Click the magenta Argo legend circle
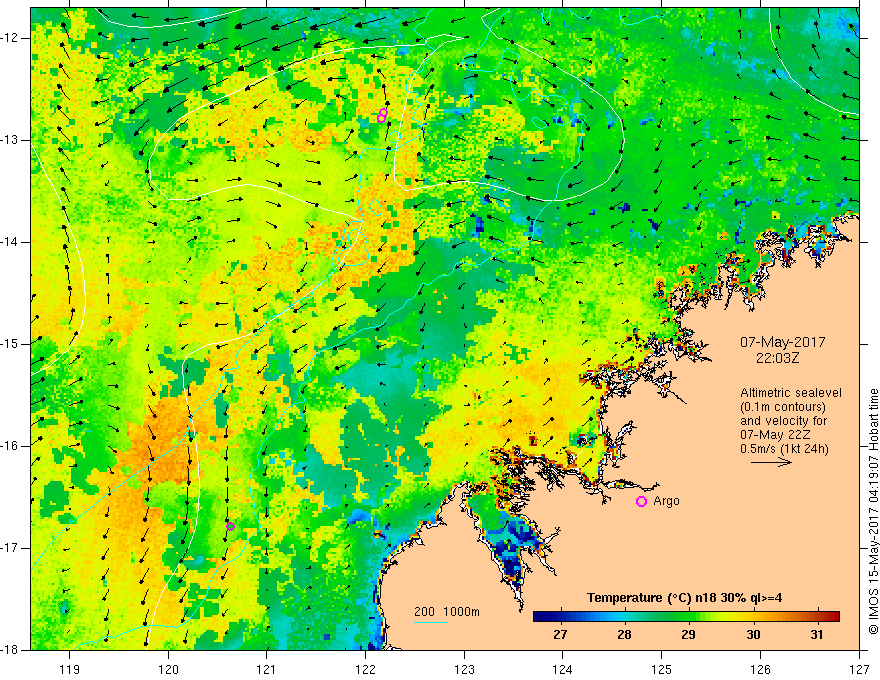Viewport: 880px width, 680px height. tap(641, 502)
